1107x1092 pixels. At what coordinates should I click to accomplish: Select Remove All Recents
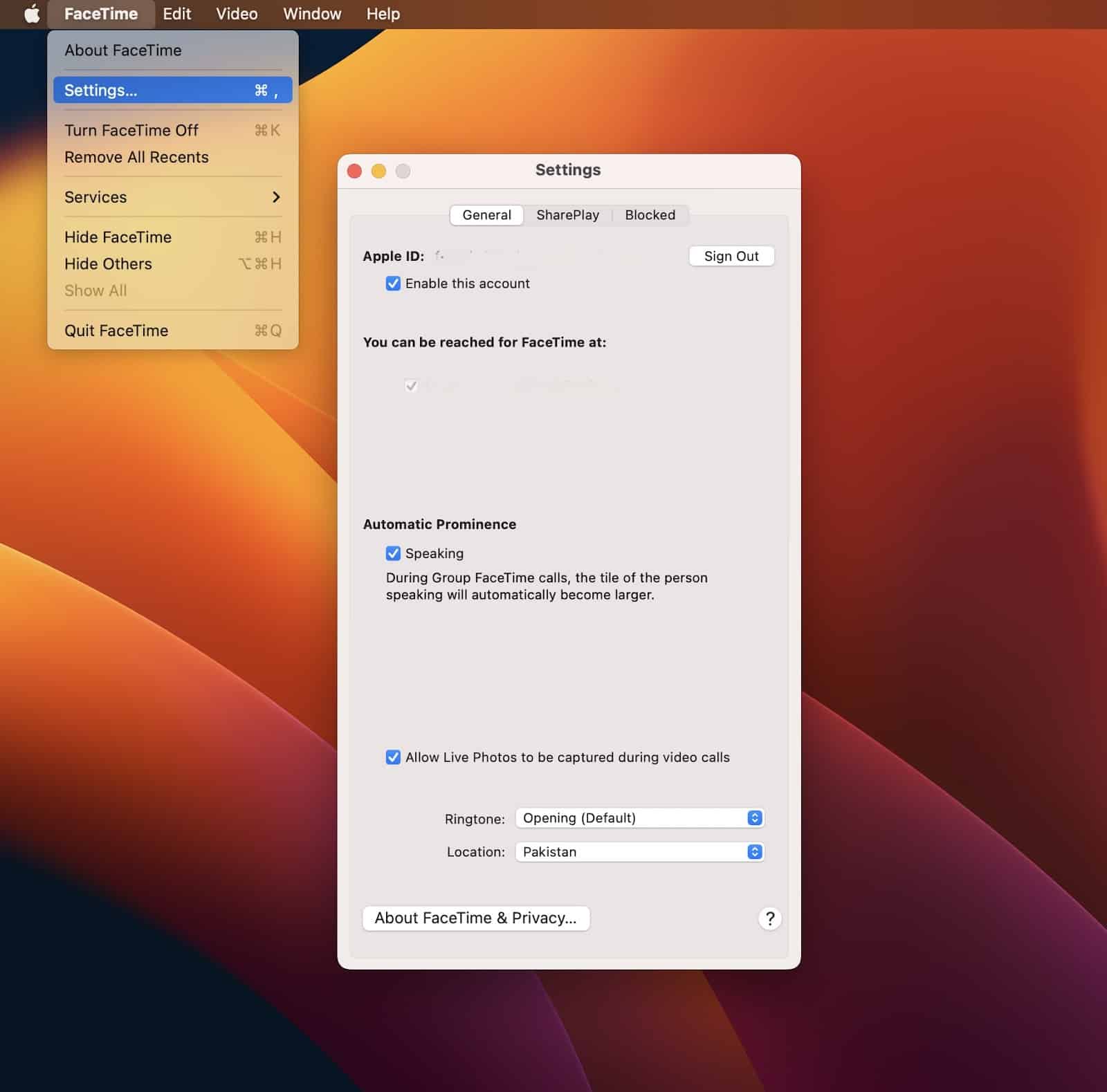point(173,157)
